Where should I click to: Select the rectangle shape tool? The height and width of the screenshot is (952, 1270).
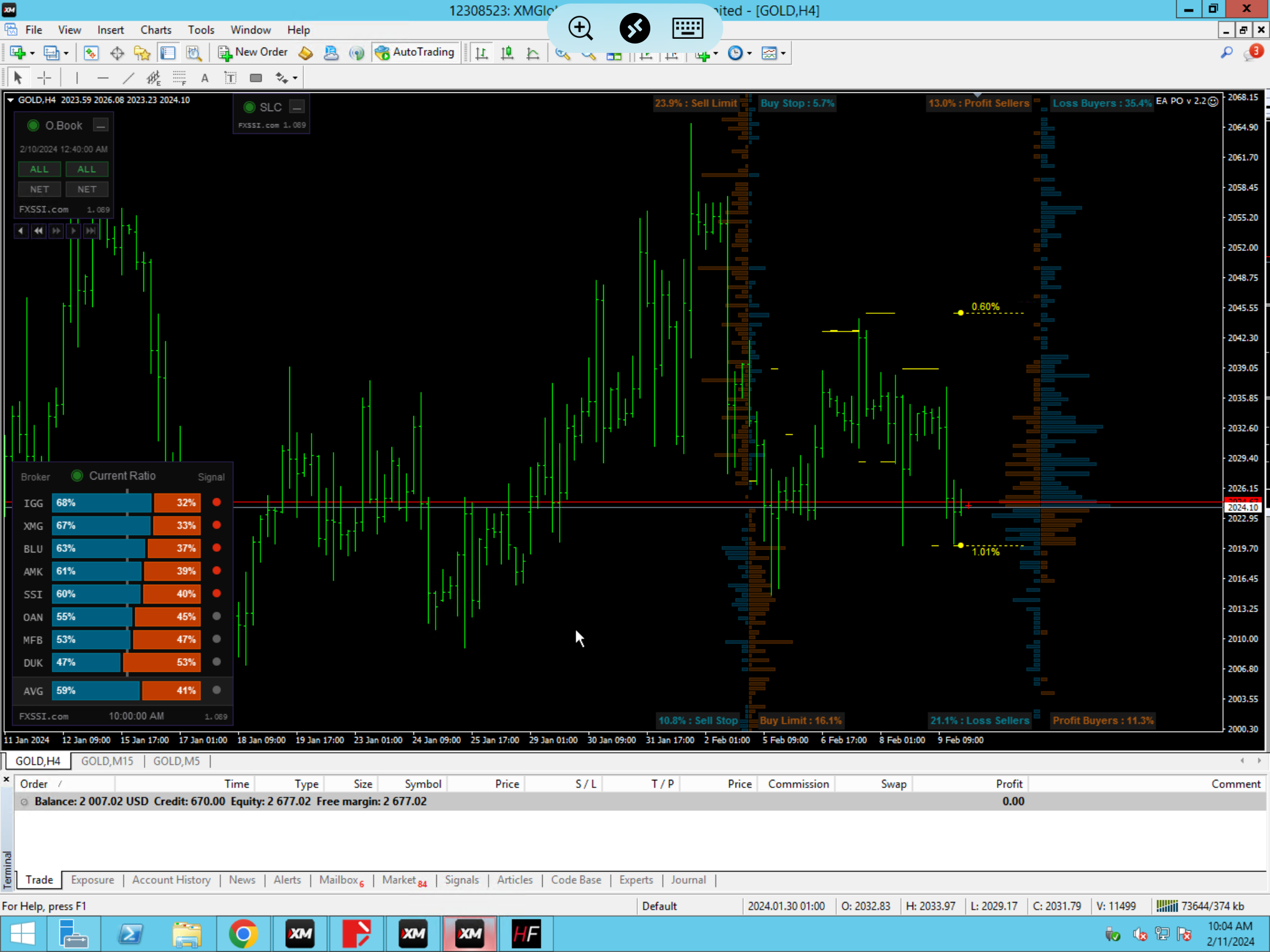256,78
